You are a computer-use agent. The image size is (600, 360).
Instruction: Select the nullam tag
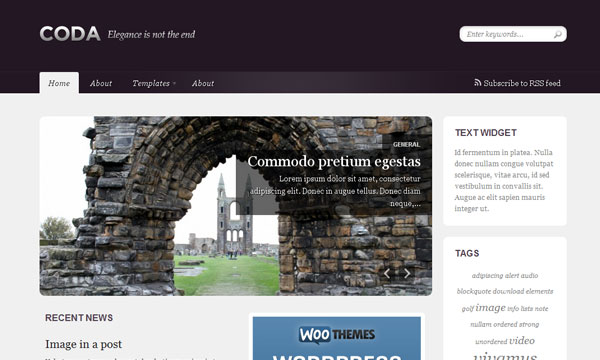pyautogui.click(x=481, y=324)
